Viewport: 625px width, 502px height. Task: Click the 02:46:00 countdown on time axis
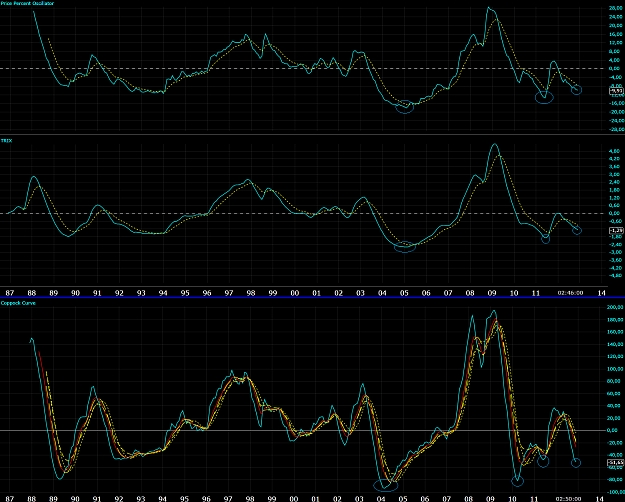pyautogui.click(x=570, y=293)
